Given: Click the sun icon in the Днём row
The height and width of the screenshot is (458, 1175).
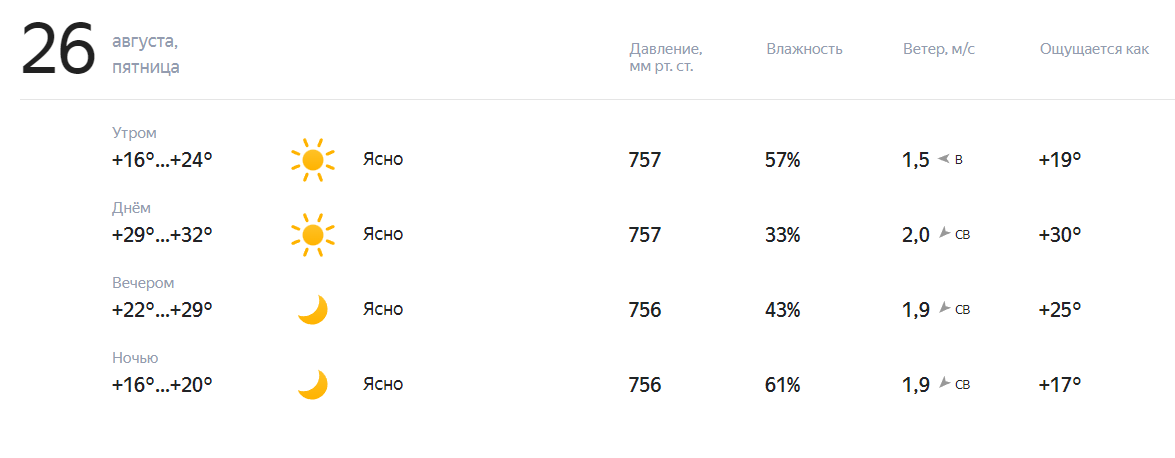Looking at the screenshot, I should (312, 235).
